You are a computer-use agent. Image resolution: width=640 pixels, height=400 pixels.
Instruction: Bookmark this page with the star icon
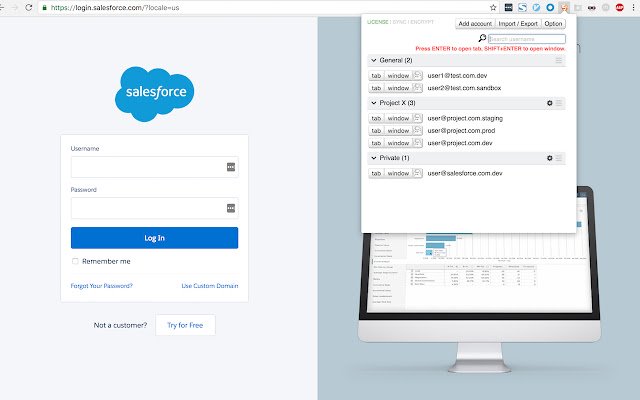point(493,7)
